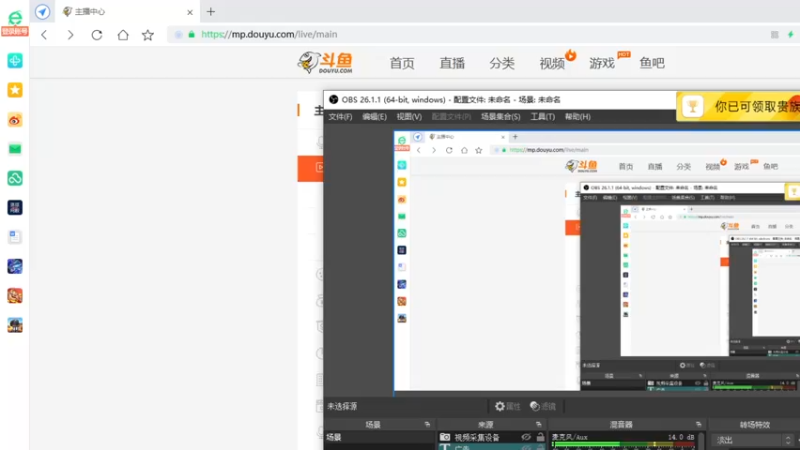Open OBS 文件(F) menu
Screen dimensions: 800x450
pyautogui.click(x=340, y=117)
